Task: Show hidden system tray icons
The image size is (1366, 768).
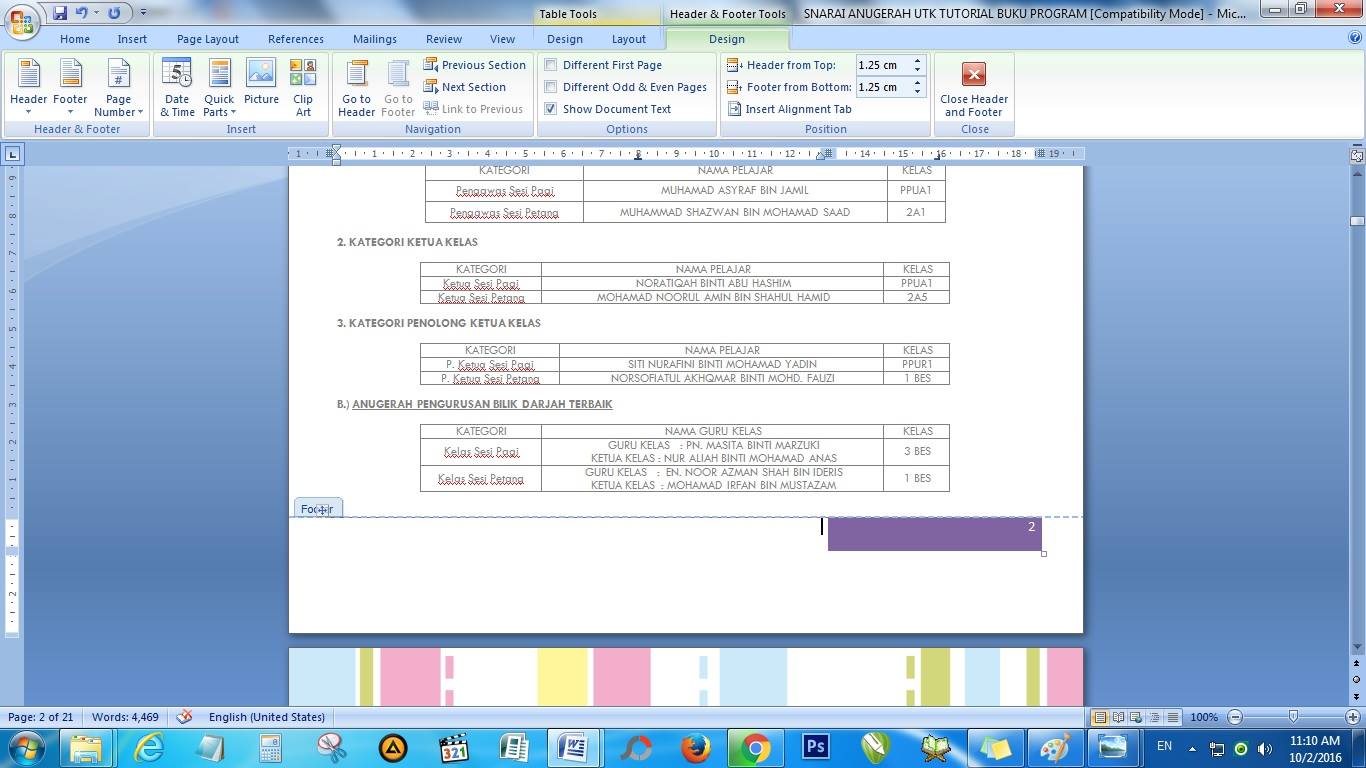Action: click(1191, 748)
